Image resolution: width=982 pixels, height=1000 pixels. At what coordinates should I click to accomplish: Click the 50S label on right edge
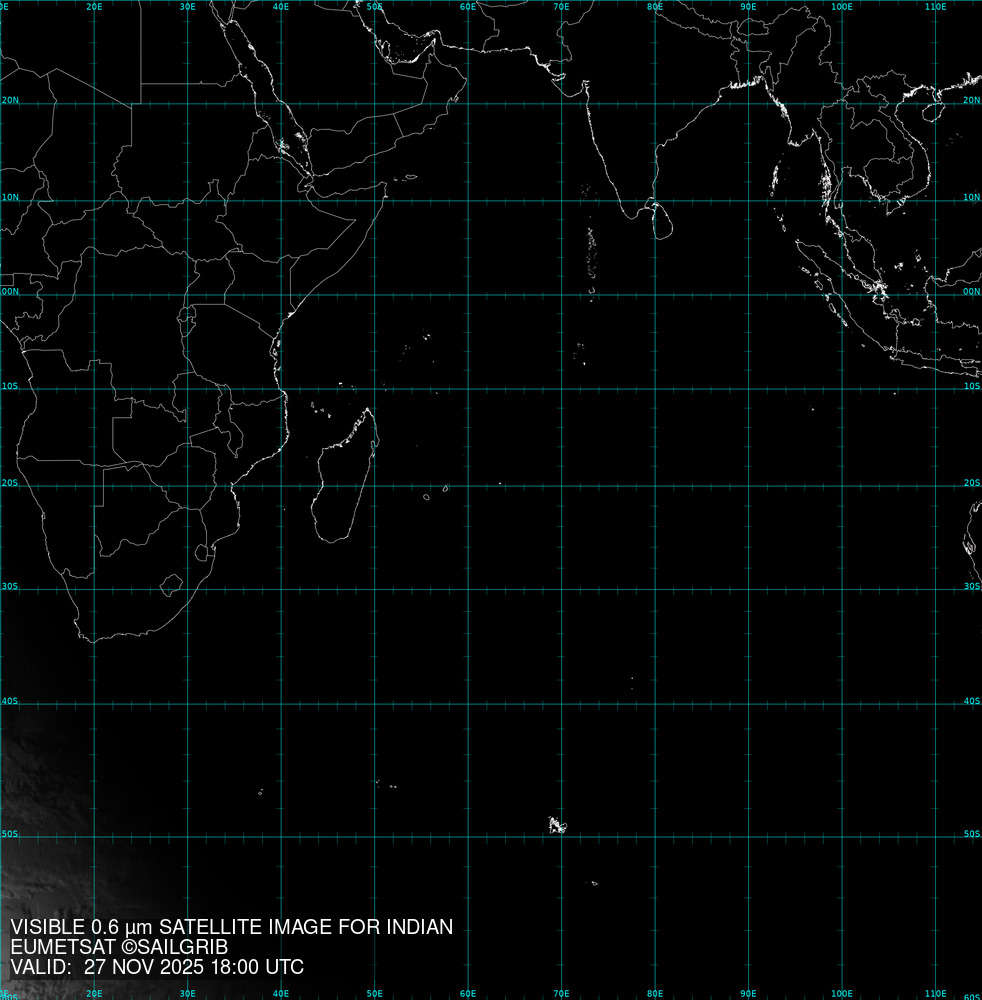pos(972,833)
